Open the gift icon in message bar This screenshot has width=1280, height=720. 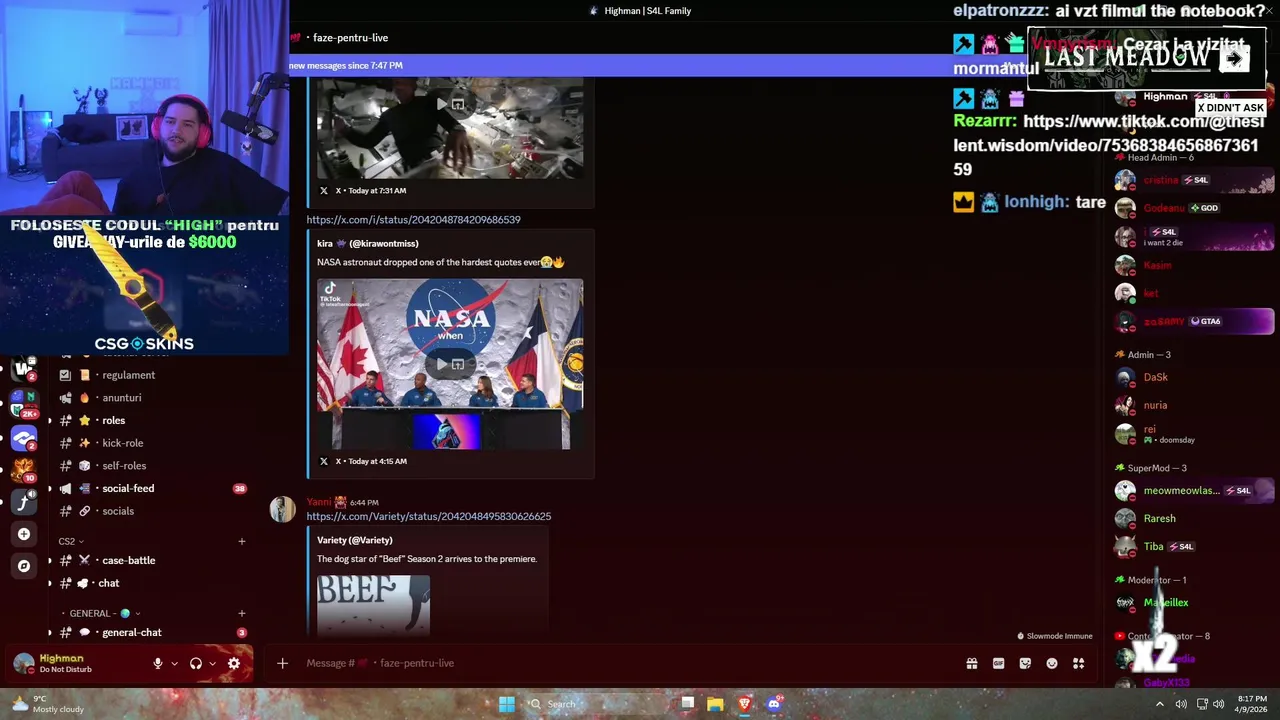pyautogui.click(x=971, y=663)
